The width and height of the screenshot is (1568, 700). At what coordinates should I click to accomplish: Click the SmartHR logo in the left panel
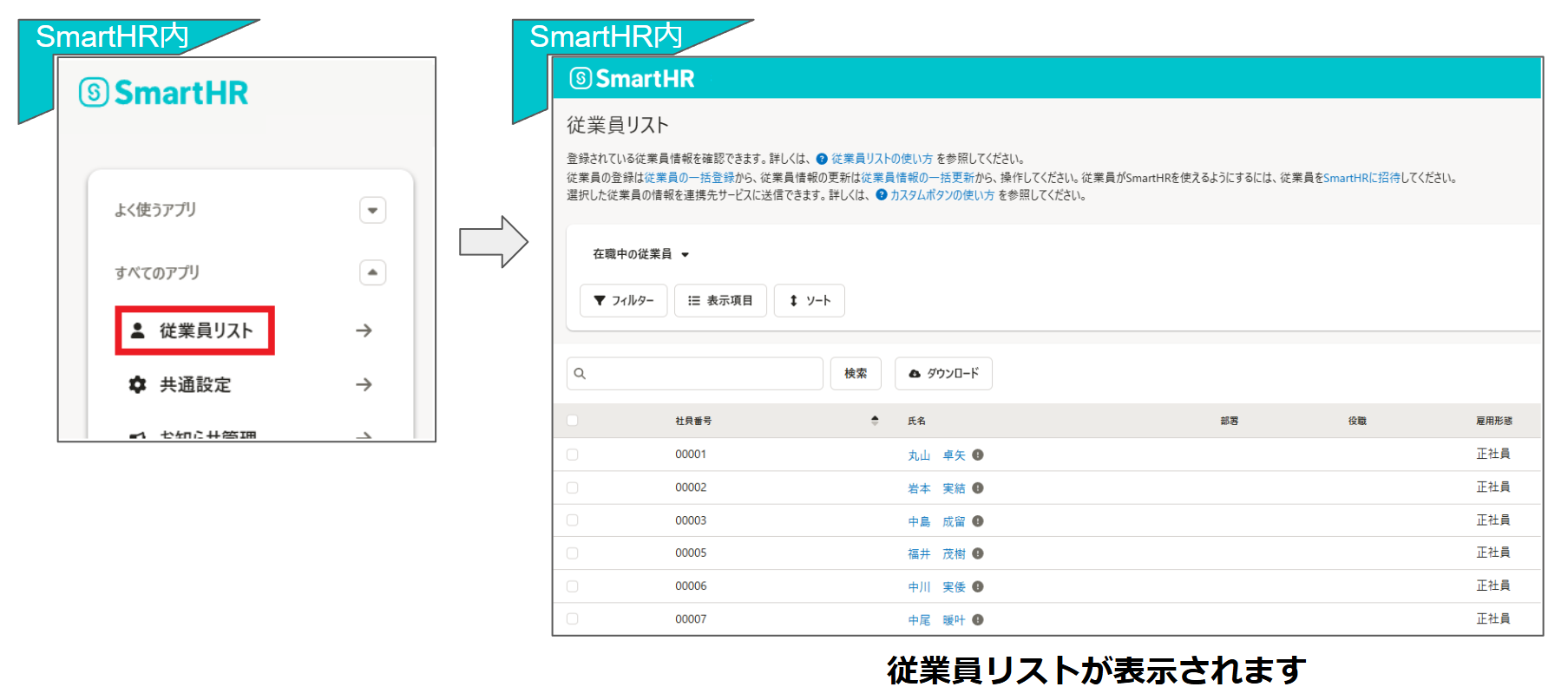coord(163,92)
